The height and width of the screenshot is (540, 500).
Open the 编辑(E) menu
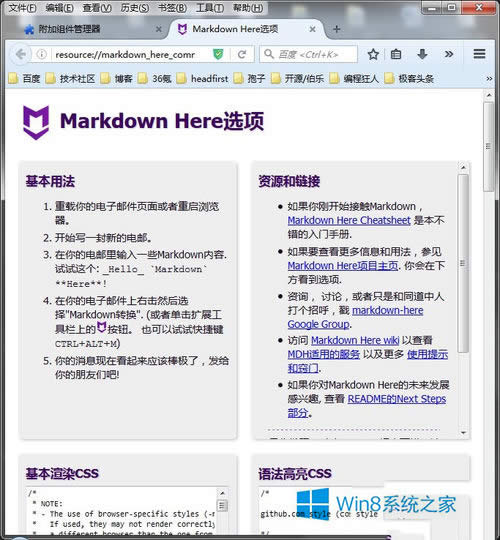point(60,8)
